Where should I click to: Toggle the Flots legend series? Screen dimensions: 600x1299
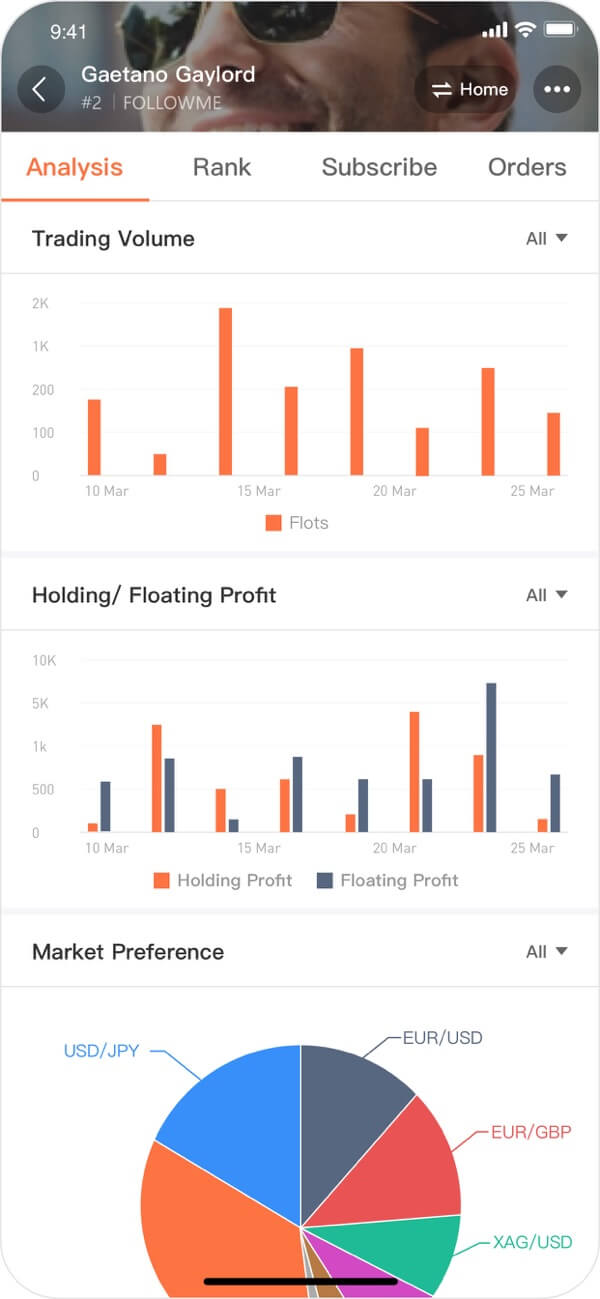point(296,523)
